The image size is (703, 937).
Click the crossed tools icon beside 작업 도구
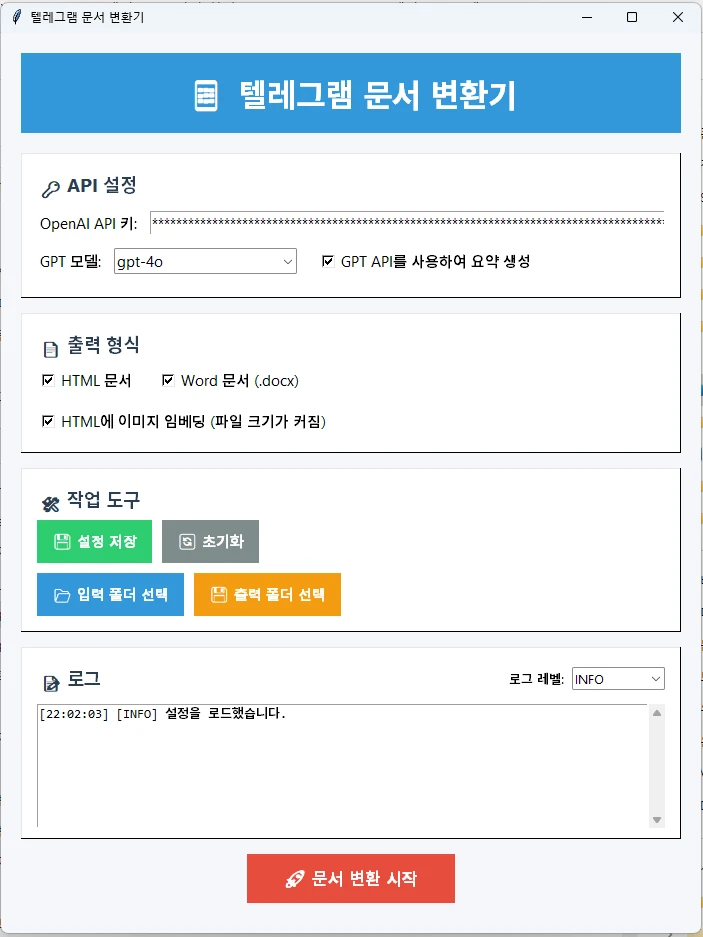49,500
